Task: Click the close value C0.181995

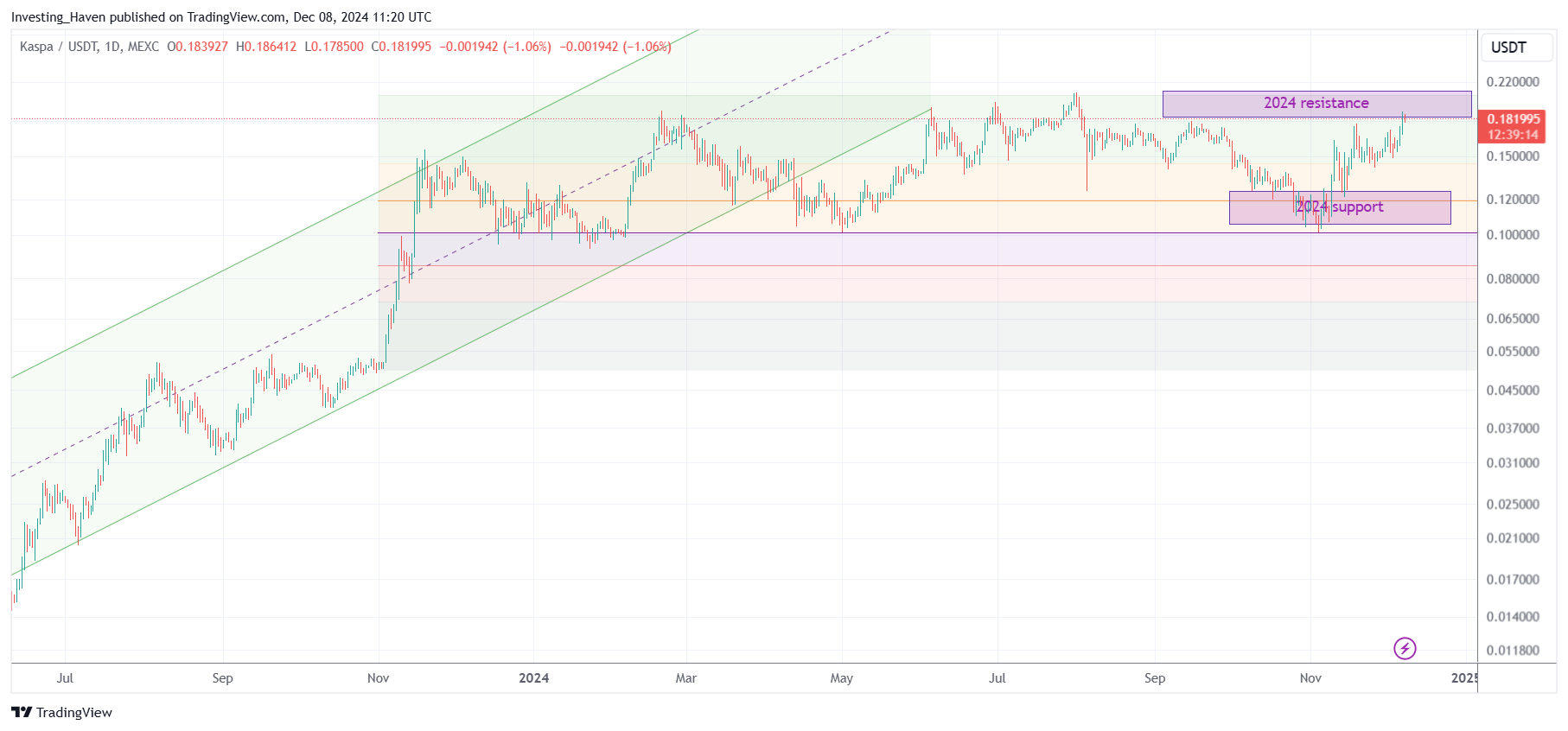Action: tap(401, 47)
